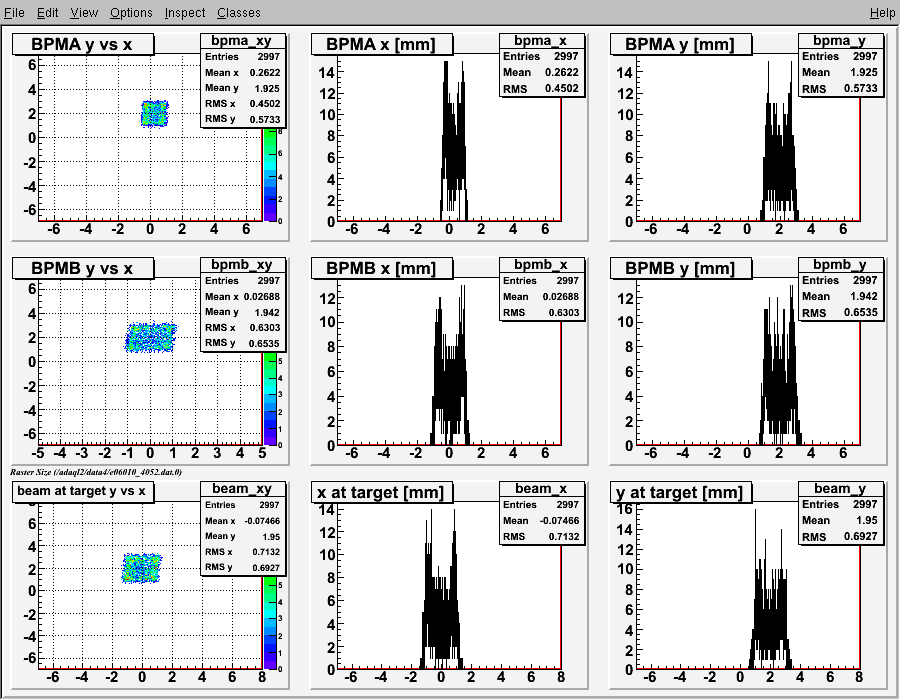Click RMS 0.6535 in bpmb_y stats
This screenshot has width=900, height=700.
click(x=840, y=312)
